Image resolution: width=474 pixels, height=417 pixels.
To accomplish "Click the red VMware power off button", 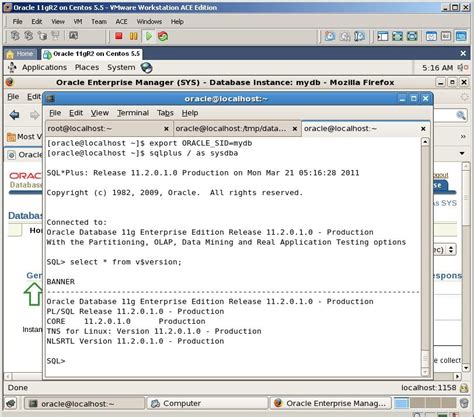I will click(119, 36).
